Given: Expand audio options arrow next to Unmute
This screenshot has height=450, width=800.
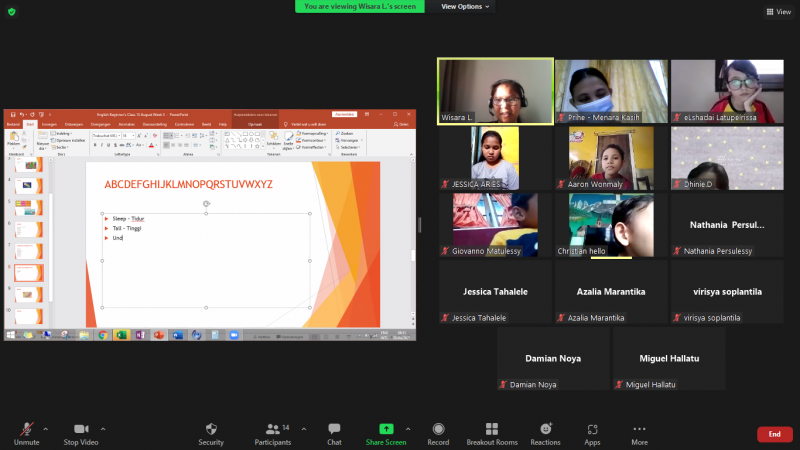Looking at the screenshot, I should point(46,428).
